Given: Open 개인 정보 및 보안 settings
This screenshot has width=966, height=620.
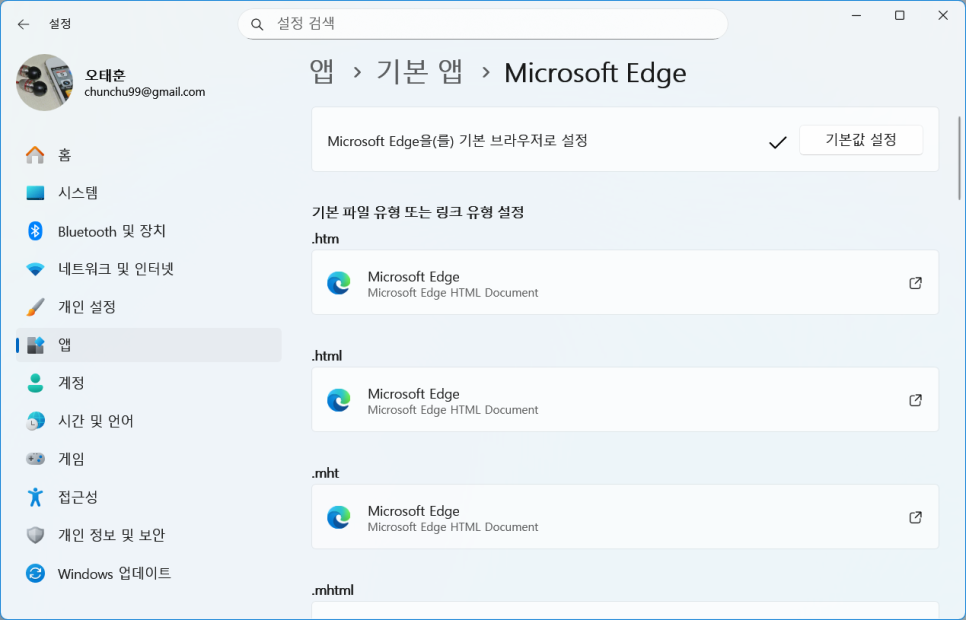Looking at the screenshot, I should 148,535.
